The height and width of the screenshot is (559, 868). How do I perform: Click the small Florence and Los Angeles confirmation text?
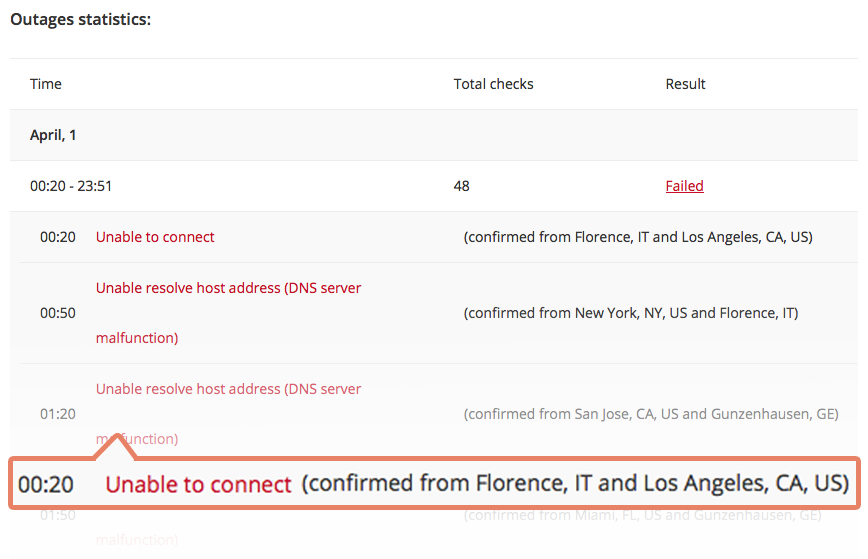[637, 237]
